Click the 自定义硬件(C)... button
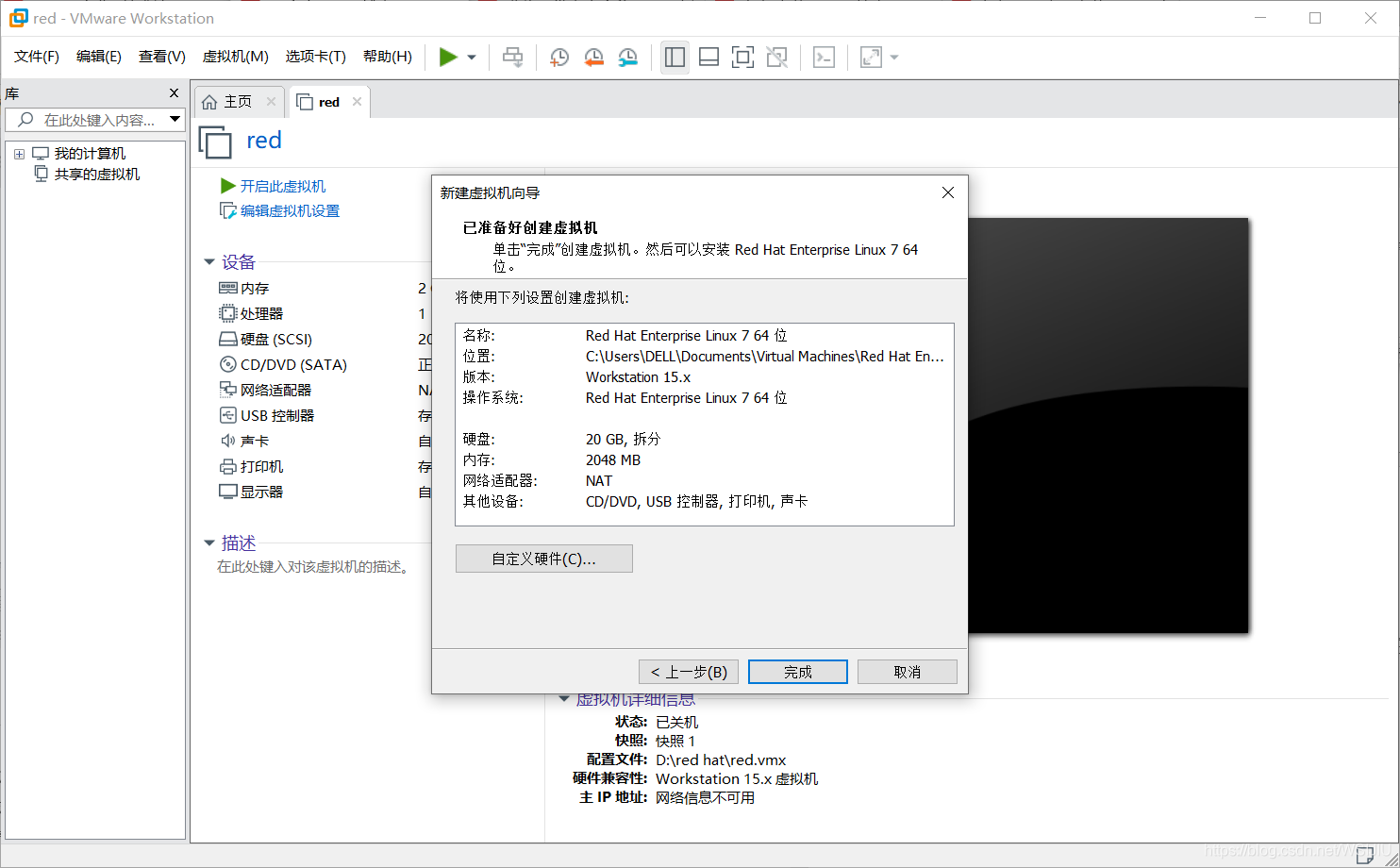 544,559
